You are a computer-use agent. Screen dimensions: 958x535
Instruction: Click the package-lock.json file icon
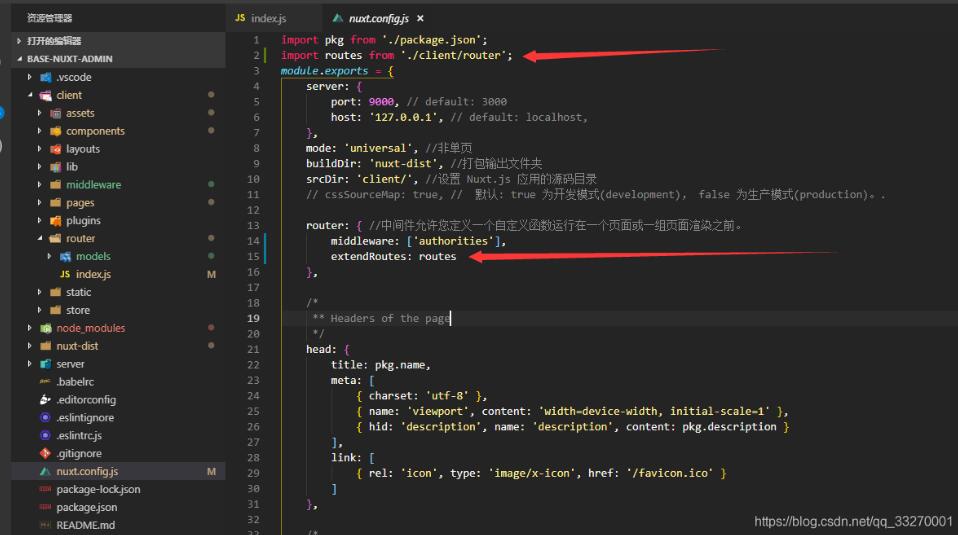coord(45,489)
